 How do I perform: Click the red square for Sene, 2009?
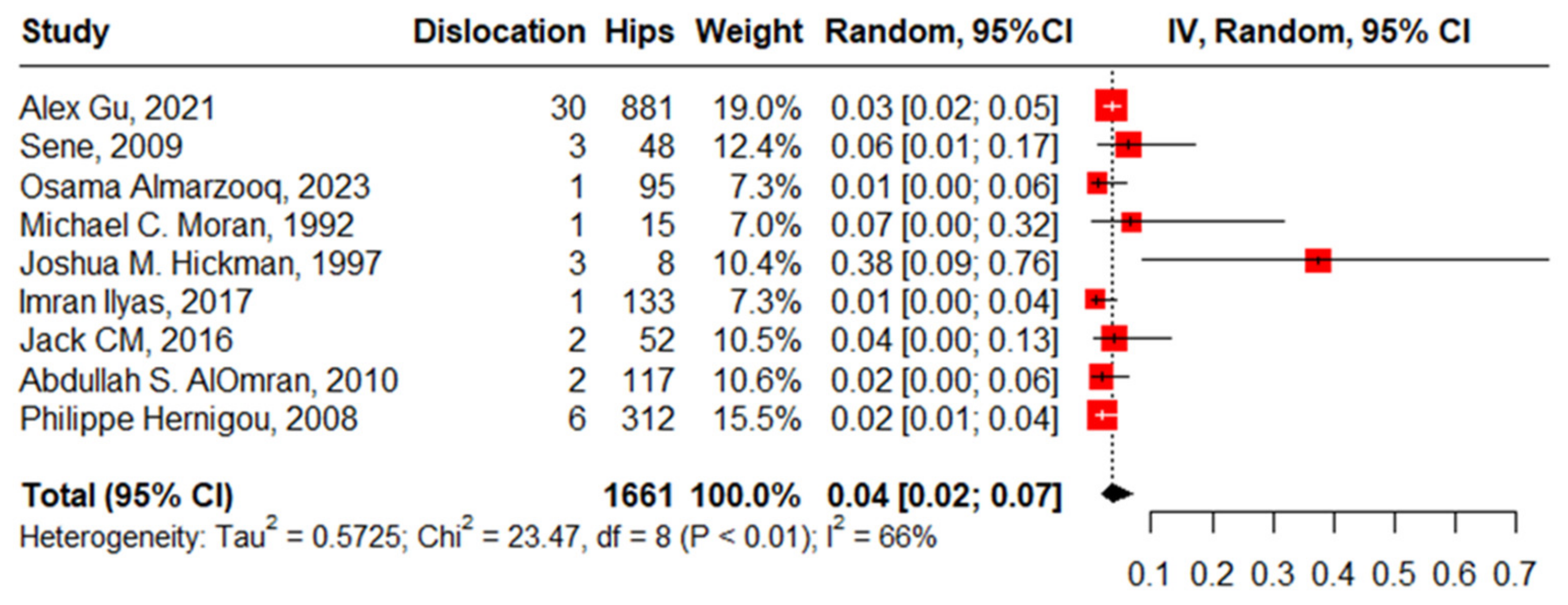click(x=1128, y=145)
